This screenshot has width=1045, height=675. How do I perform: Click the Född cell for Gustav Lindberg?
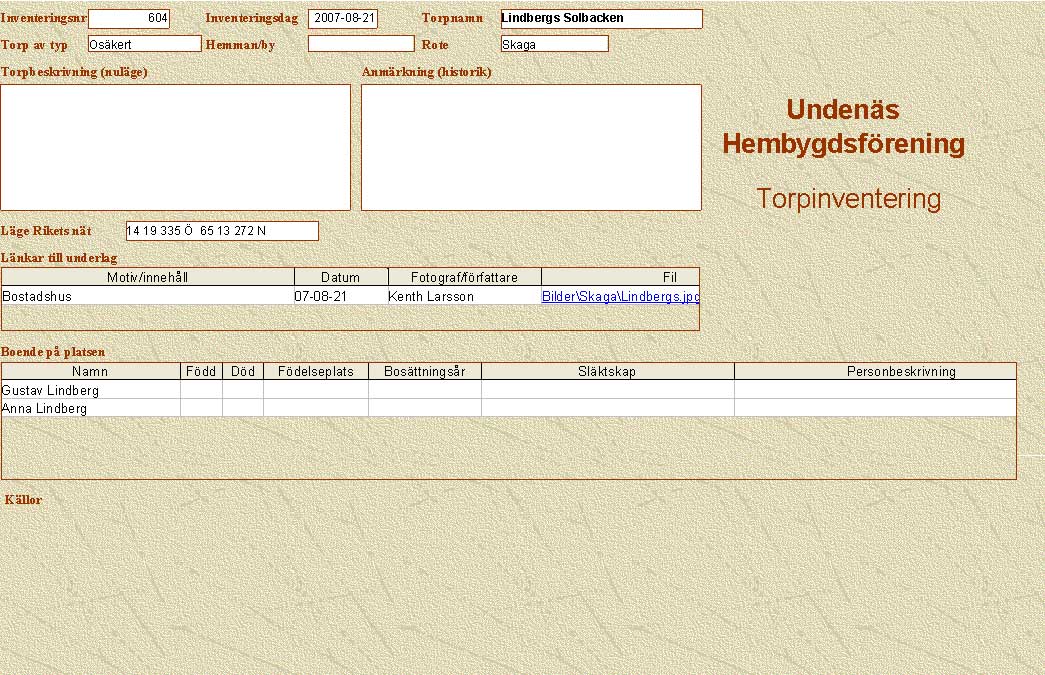coord(201,390)
